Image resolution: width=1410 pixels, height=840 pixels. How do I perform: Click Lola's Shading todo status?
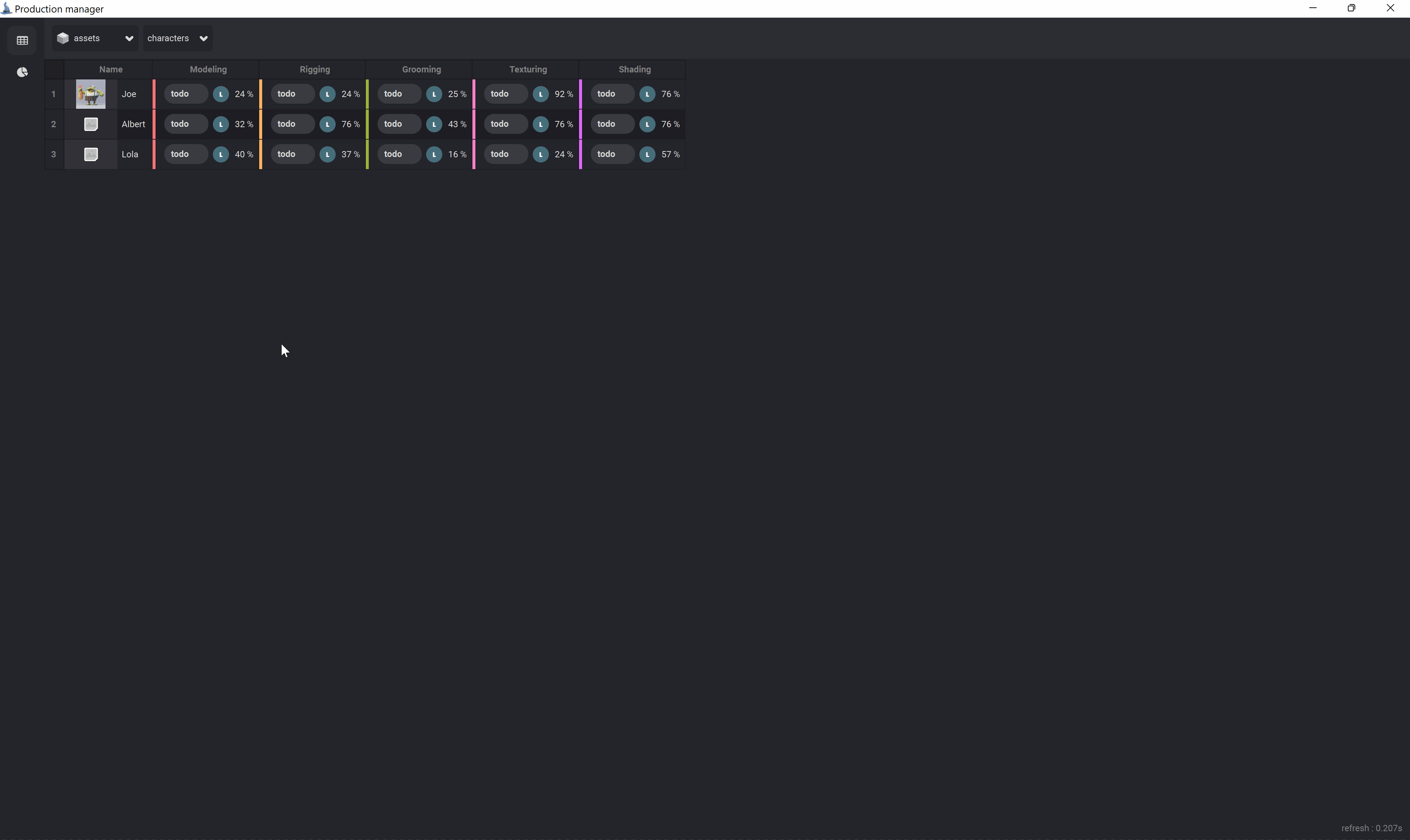point(613,154)
